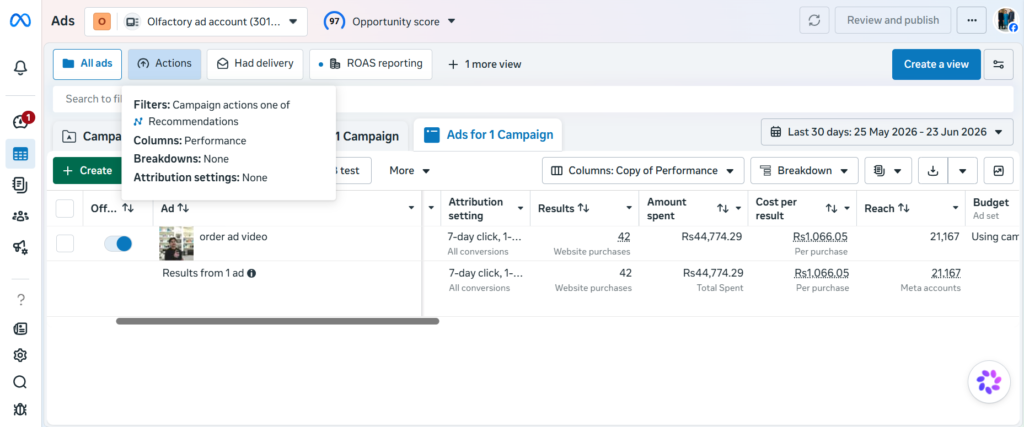Select the All ads view tab
Image resolution: width=1024 pixels, height=427 pixels.
tap(87, 64)
